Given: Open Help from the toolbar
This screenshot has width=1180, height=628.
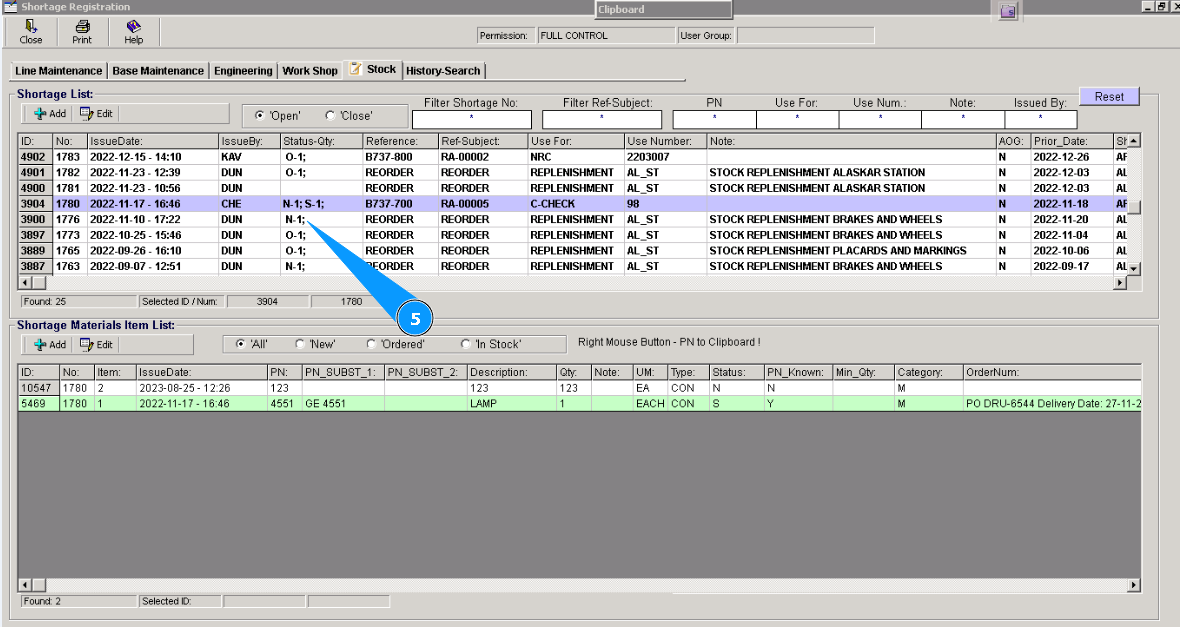Looking at the screenshot, I should click(133, 32).
